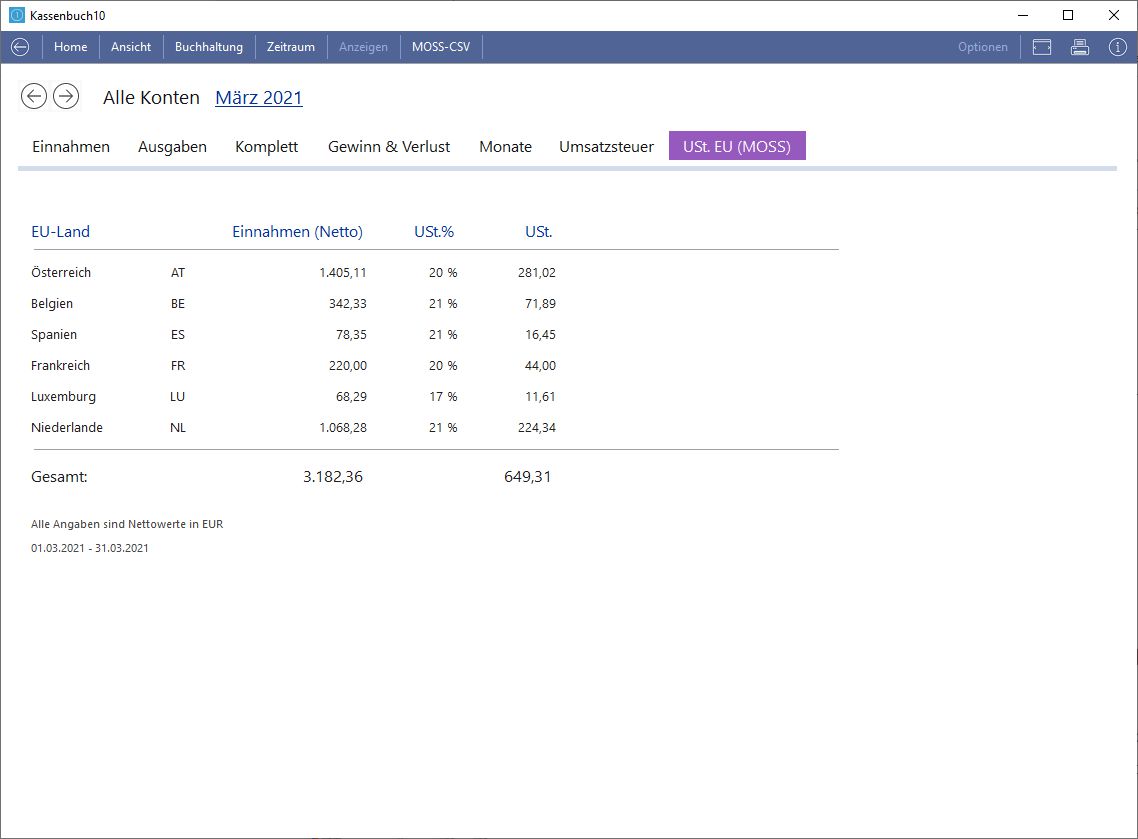Select the Umsatzsteuer tab

[x=606, y=147]
